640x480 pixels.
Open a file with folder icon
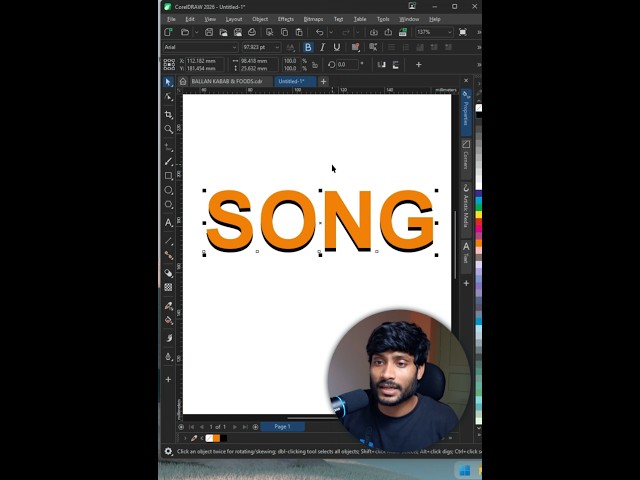(185, 32)
